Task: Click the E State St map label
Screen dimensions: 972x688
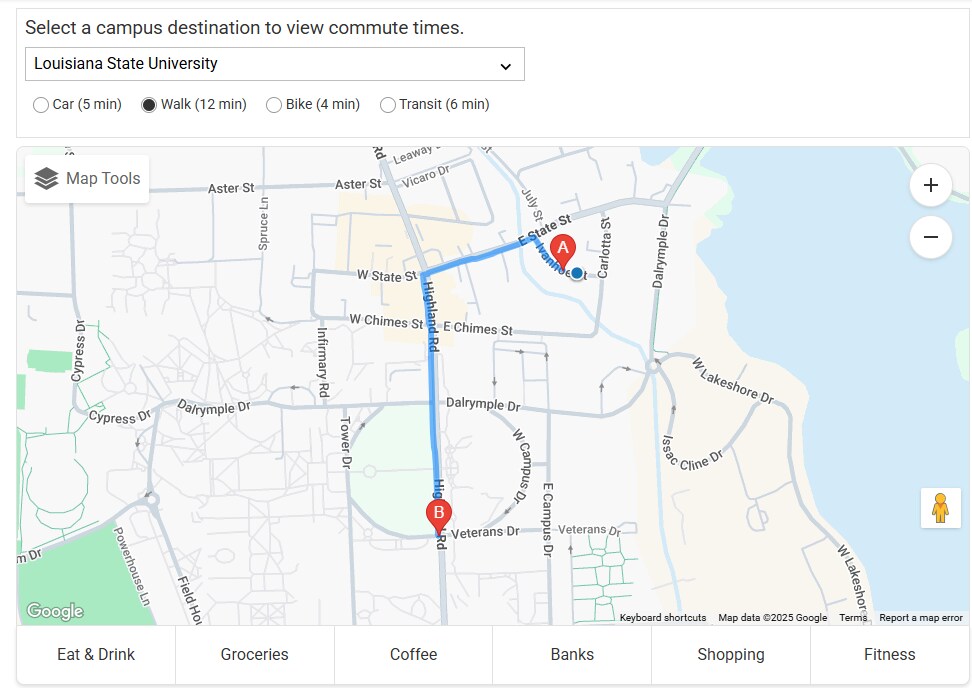Action: pos(545,230)
